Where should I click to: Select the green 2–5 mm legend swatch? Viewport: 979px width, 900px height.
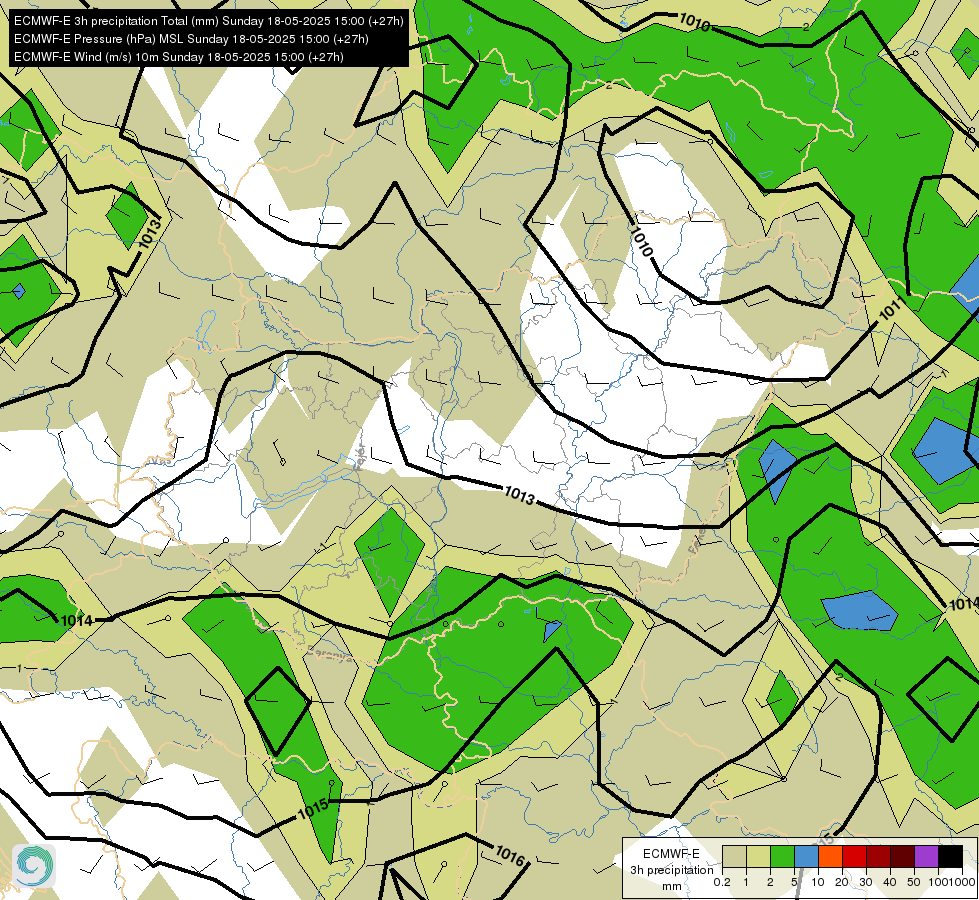782,856
